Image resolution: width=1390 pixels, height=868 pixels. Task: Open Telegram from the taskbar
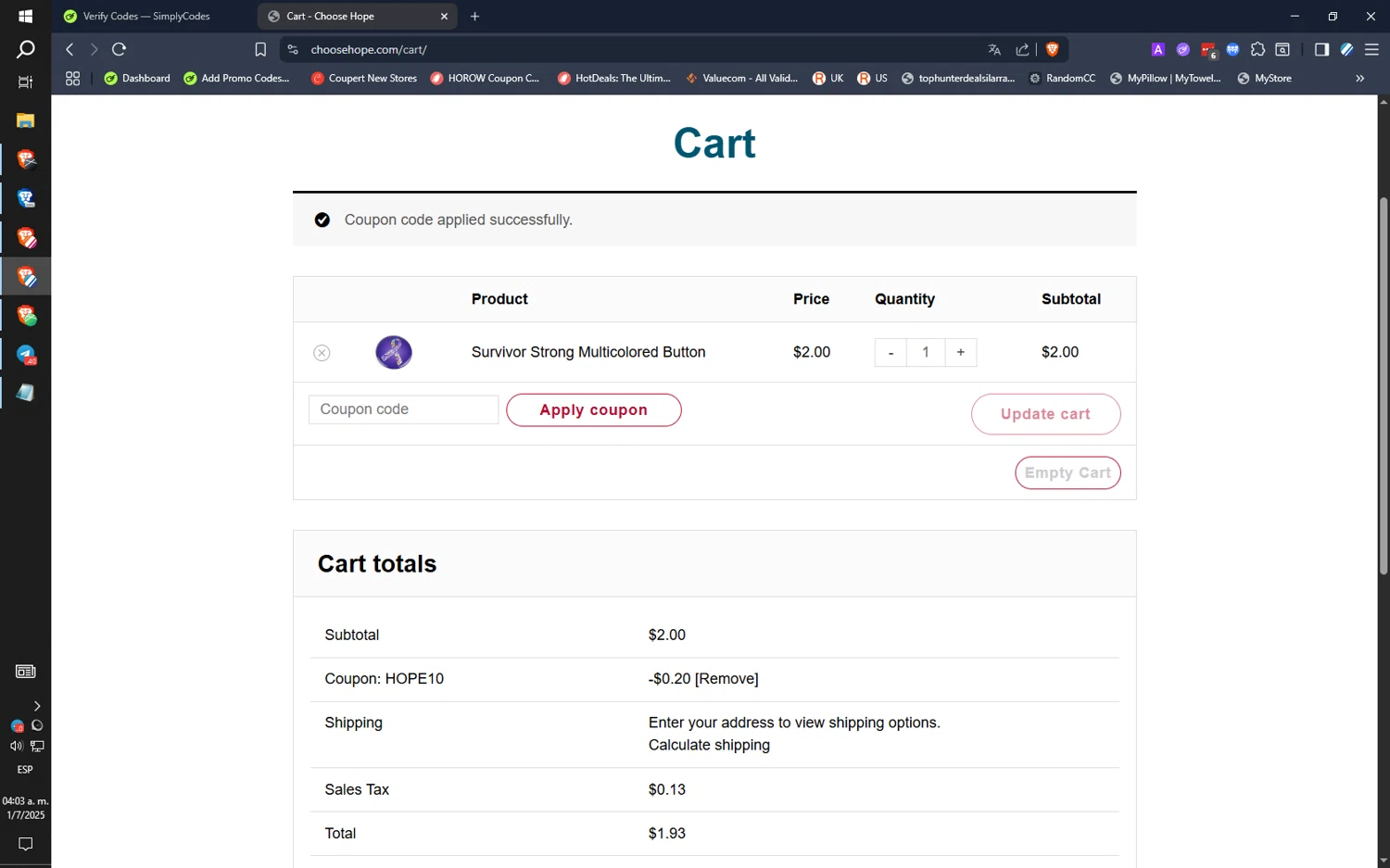point(25,355)
